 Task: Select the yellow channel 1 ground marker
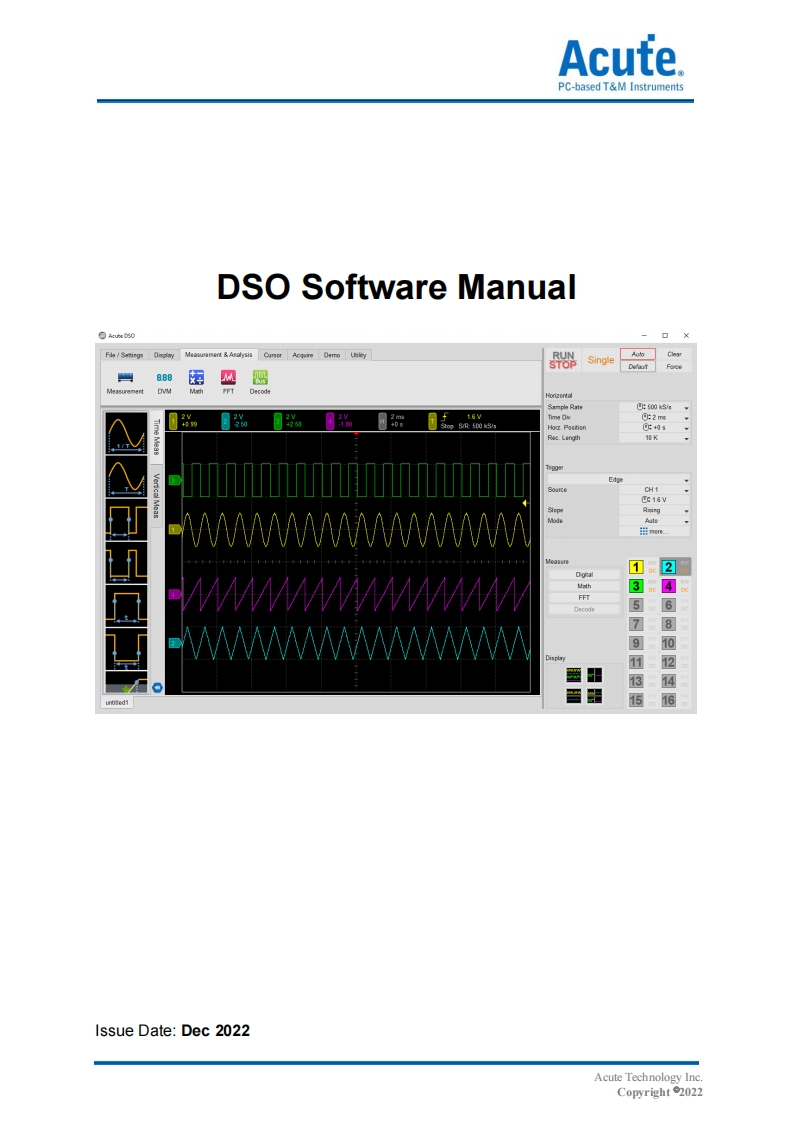(175, 530)
